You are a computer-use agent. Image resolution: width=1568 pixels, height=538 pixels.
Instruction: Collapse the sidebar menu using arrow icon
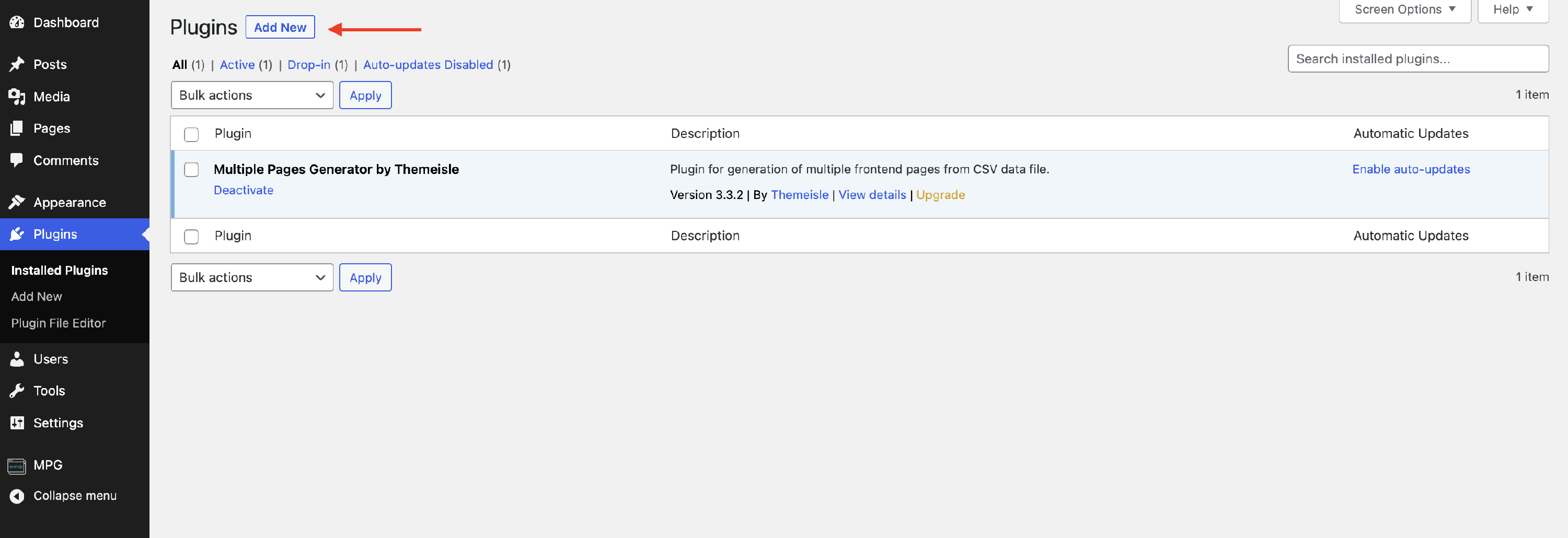coord(17,496)
